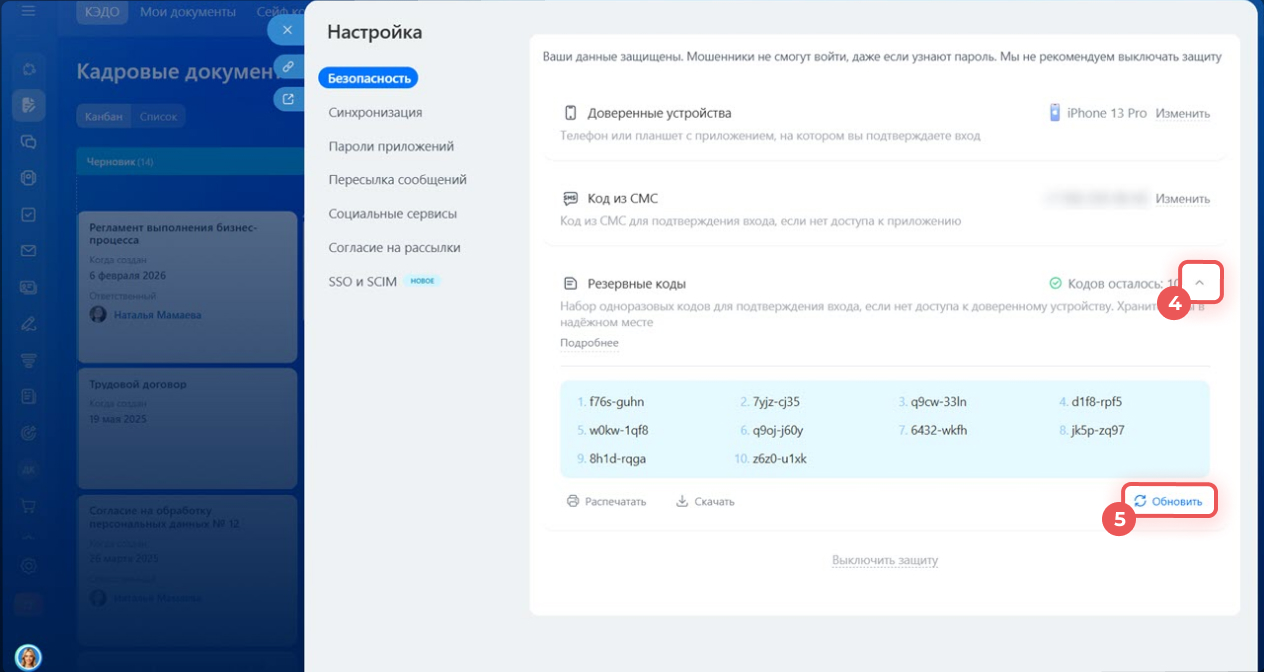Viewport: 1264px width, 672px height.
Task: Open the Подробнее link
Action: 589,343
